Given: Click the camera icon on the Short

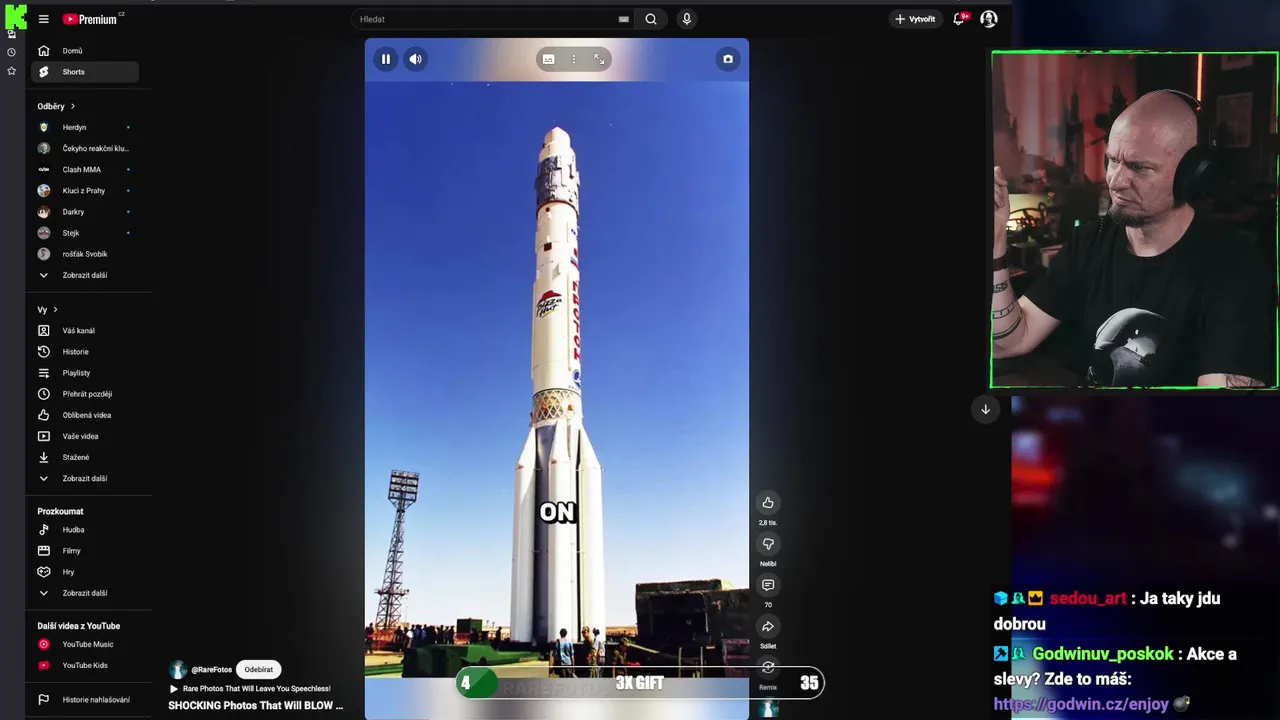Looking at the screenshot, I should click(728, 59).
